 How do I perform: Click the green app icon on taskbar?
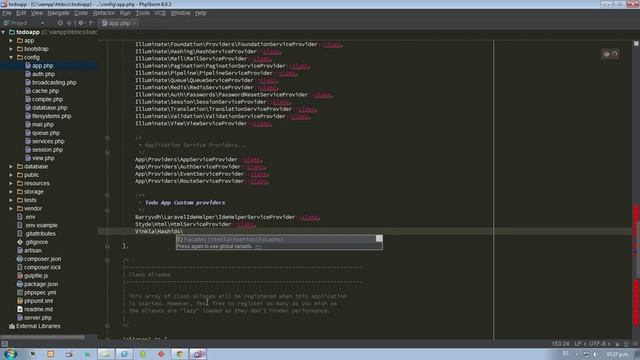click(142, 354)
